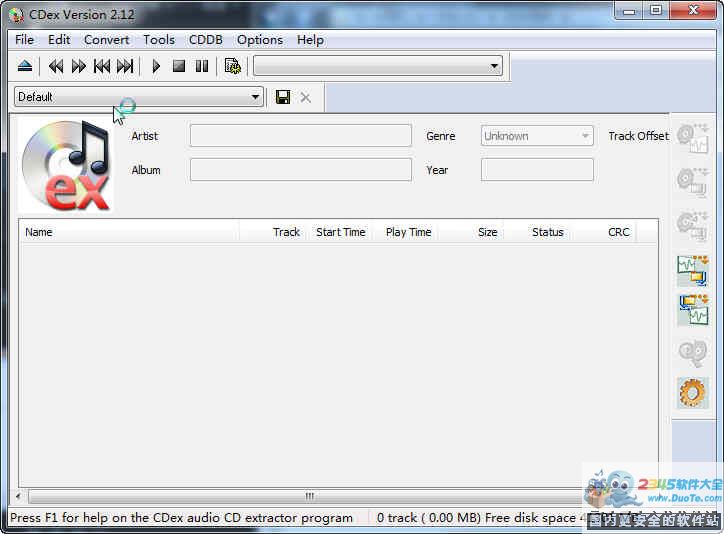Delete profile with the X icon
724x534 pixels.
(x=305, y=97)
